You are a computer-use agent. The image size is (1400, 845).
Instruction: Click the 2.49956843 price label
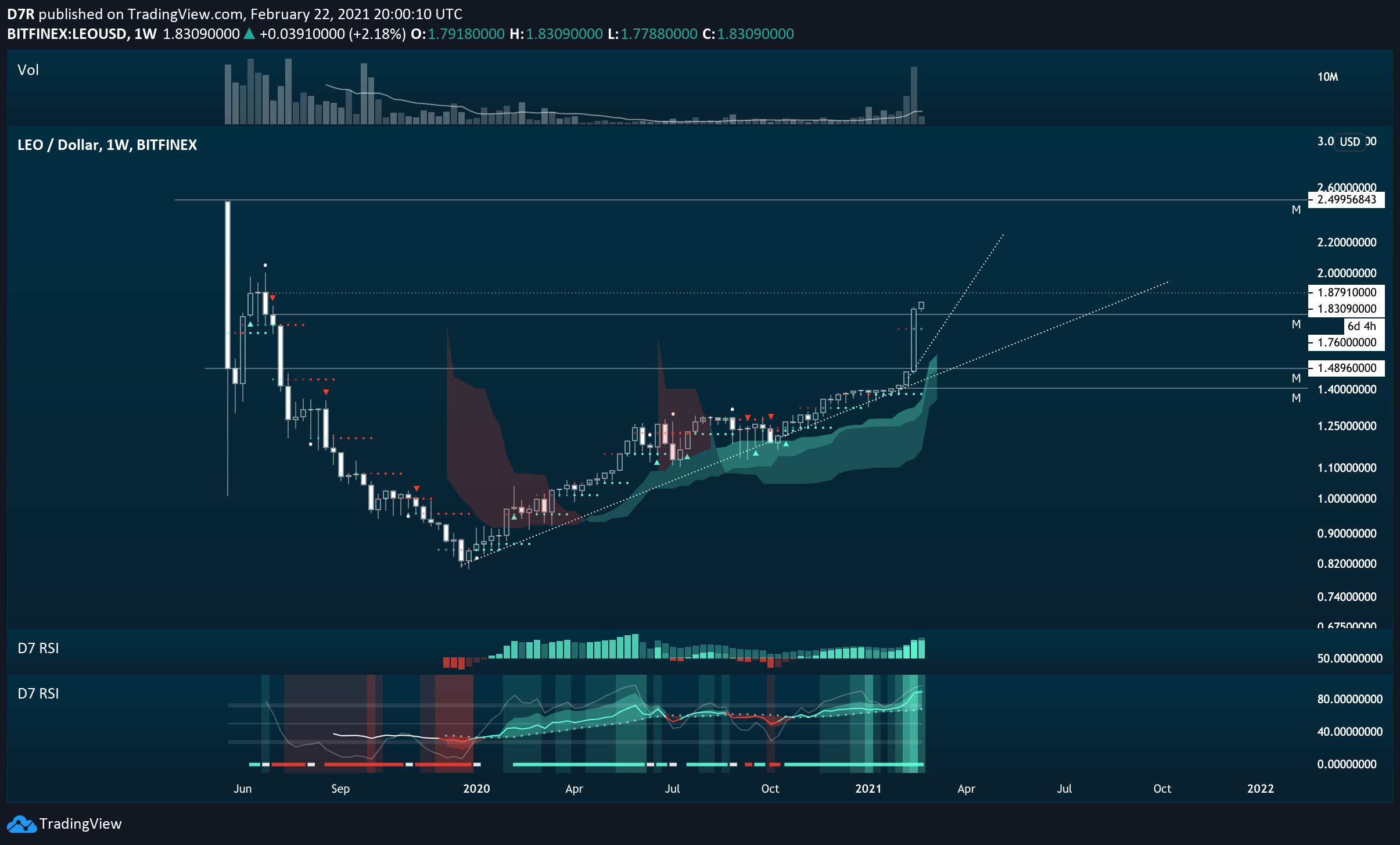pyautogui.click(x=1347, y=200)
